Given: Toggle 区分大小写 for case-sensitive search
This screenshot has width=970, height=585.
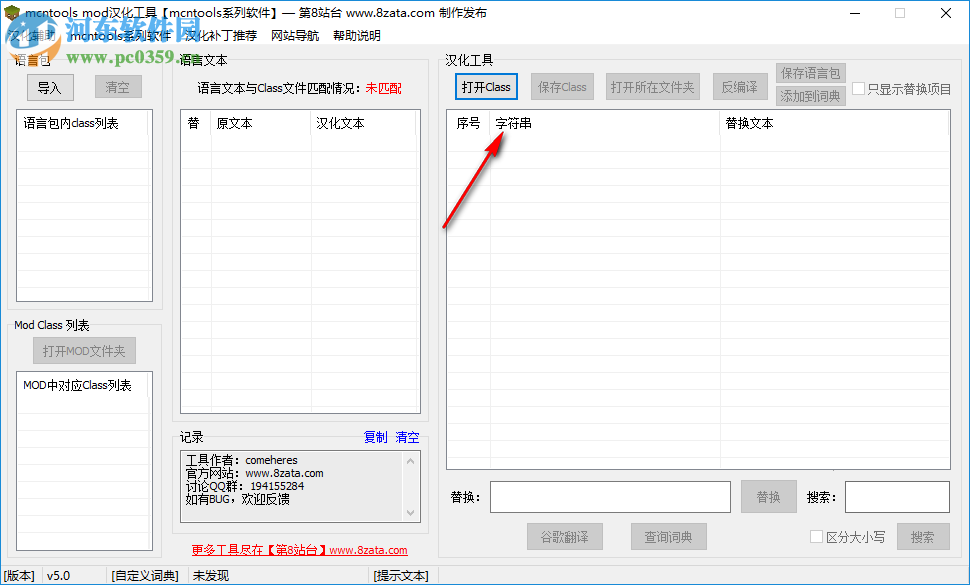Looking at the screenshot, I should pyautogui.click(x=817, y=537).
